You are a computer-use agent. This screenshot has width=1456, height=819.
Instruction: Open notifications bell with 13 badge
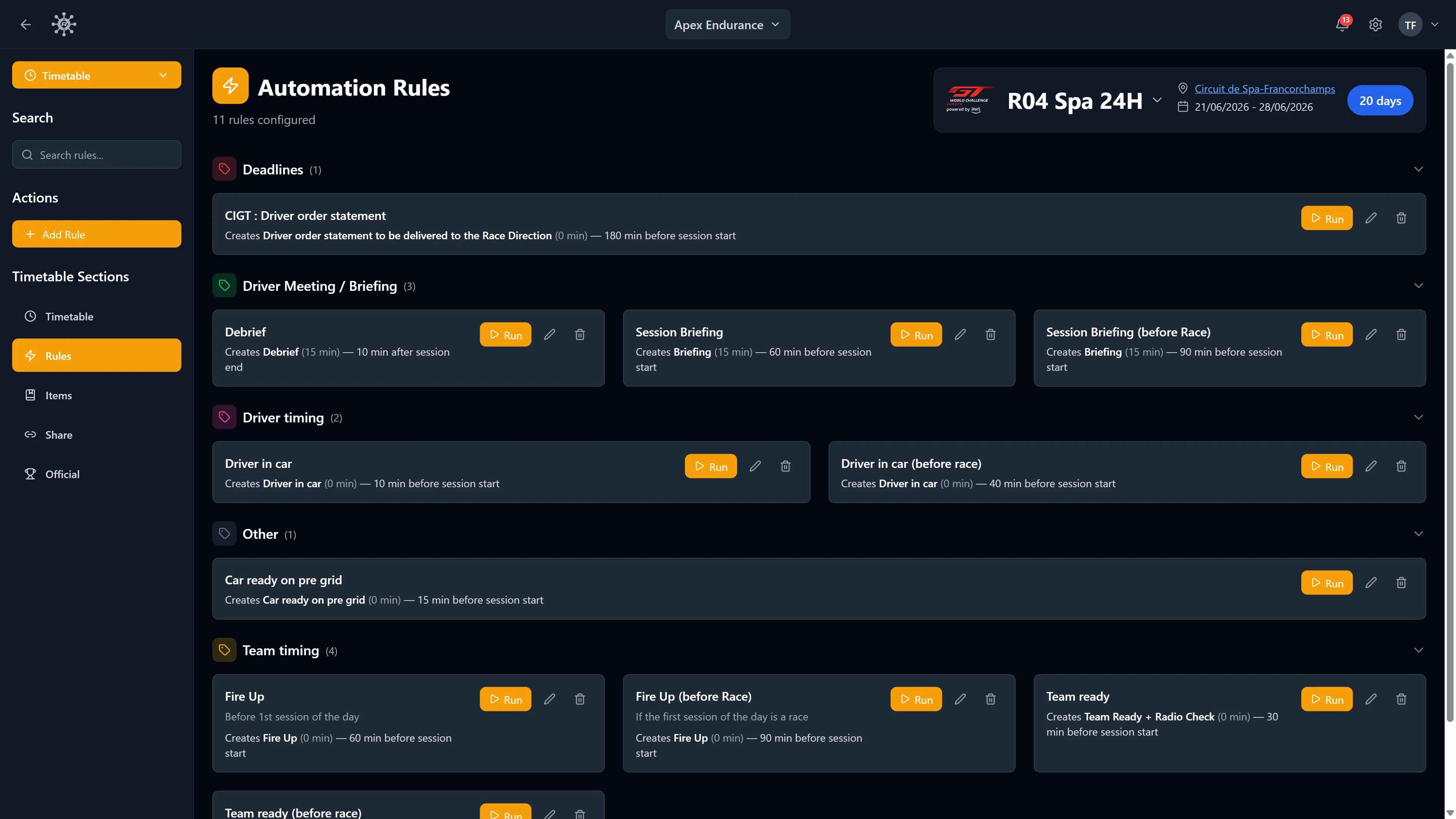1342,24
